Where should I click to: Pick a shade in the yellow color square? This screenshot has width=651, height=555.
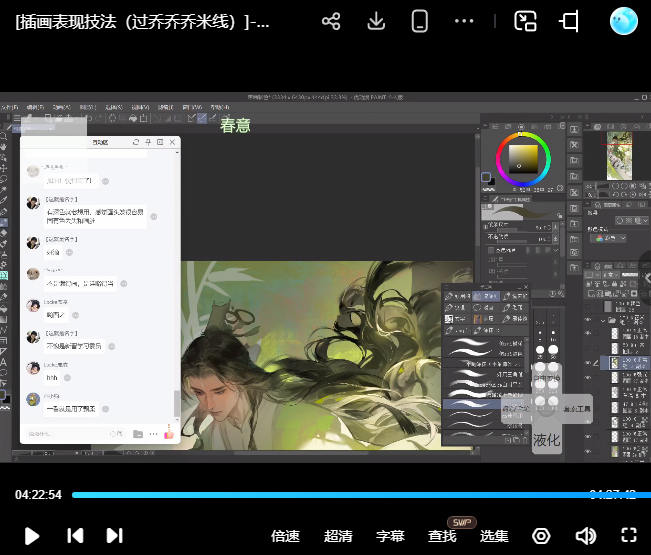(x=523, y=159)
